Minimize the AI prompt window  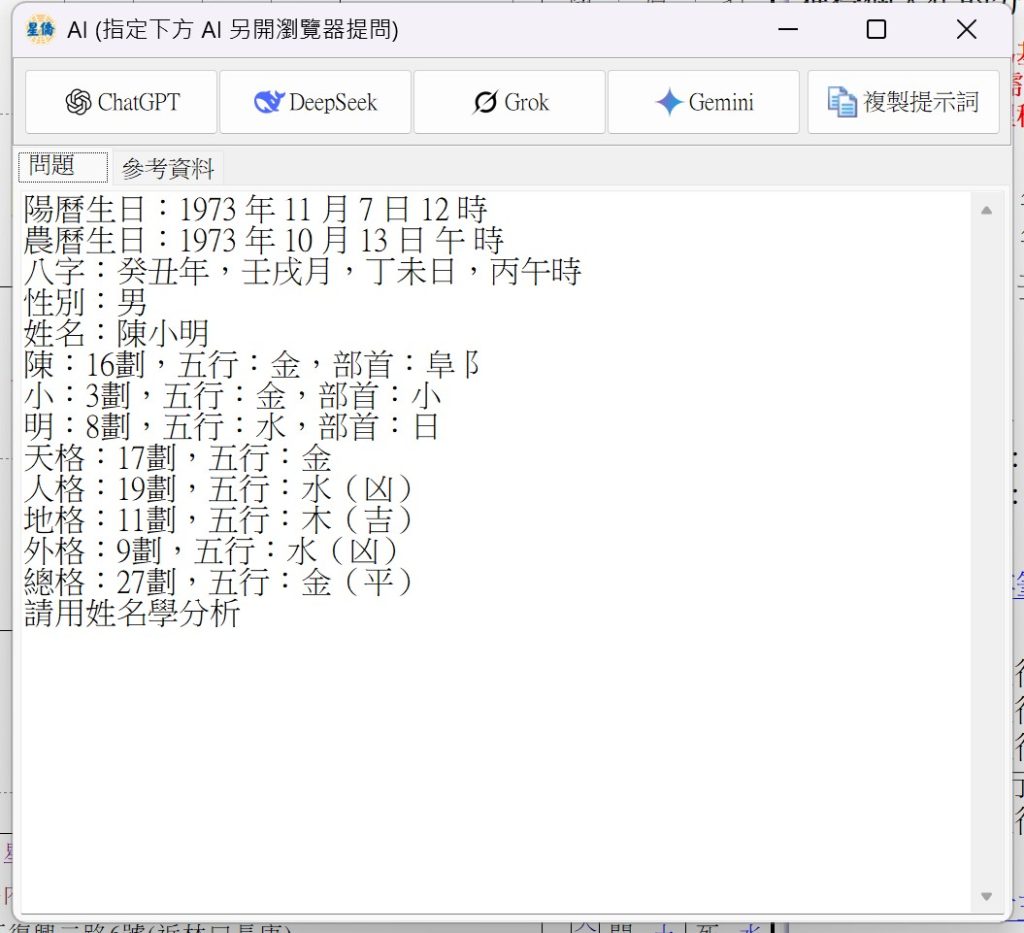(787, 30)
